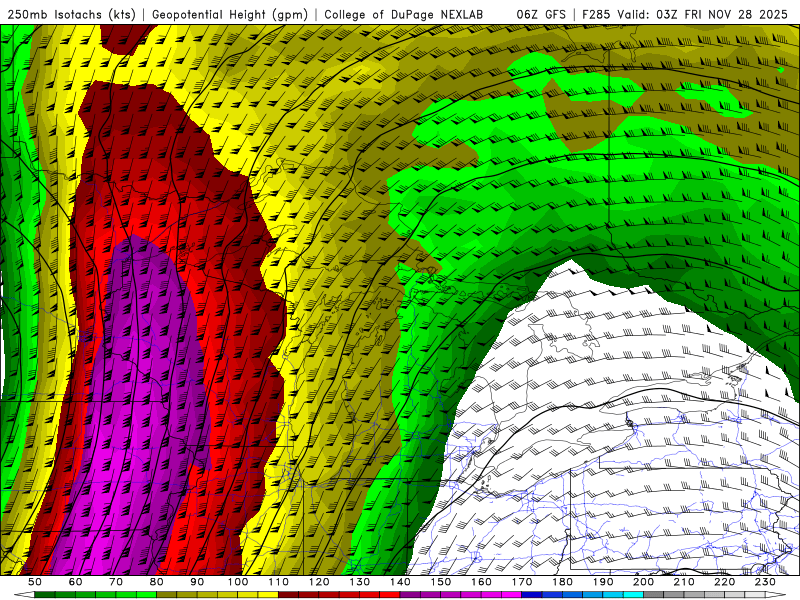Click the '130' legend scale value
Viewport: 800px width, 600px height.
(360, 582)
